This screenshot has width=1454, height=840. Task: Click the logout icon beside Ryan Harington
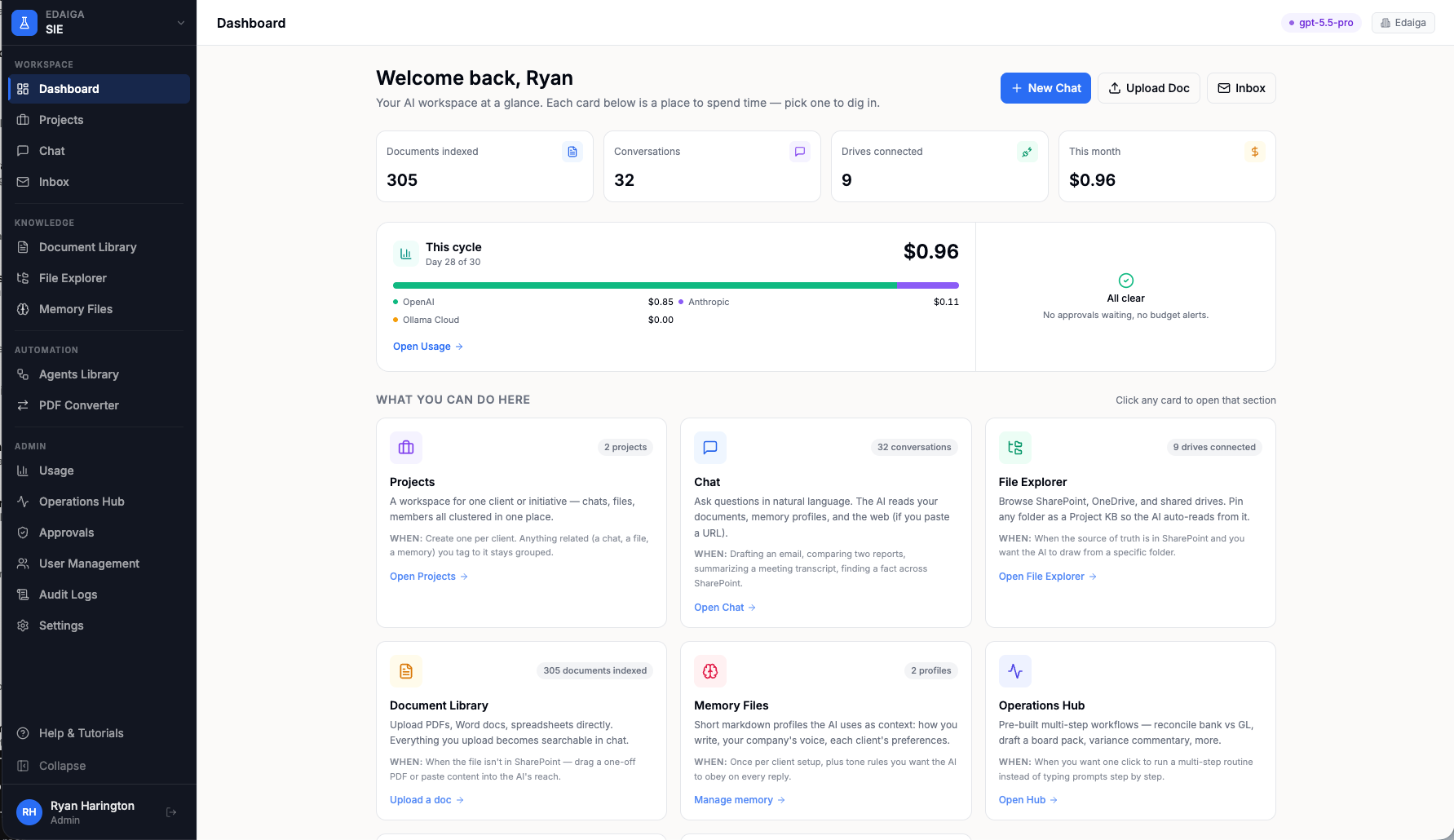(171, 812)
